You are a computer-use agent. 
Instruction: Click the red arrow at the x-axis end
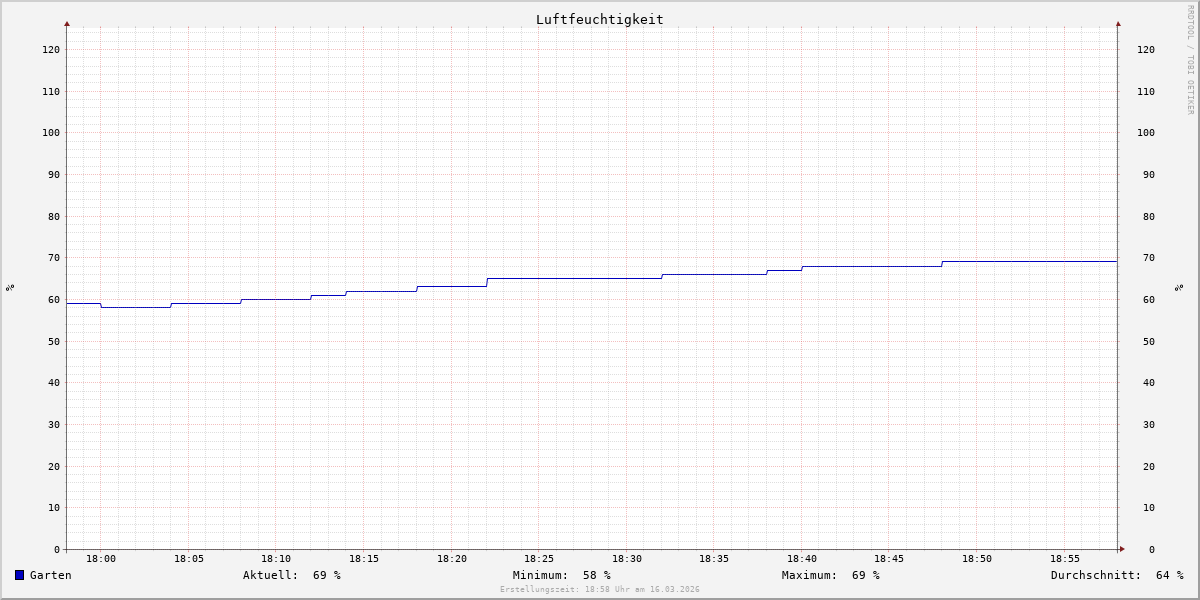pyautogui.click(x=1122, y=549)
